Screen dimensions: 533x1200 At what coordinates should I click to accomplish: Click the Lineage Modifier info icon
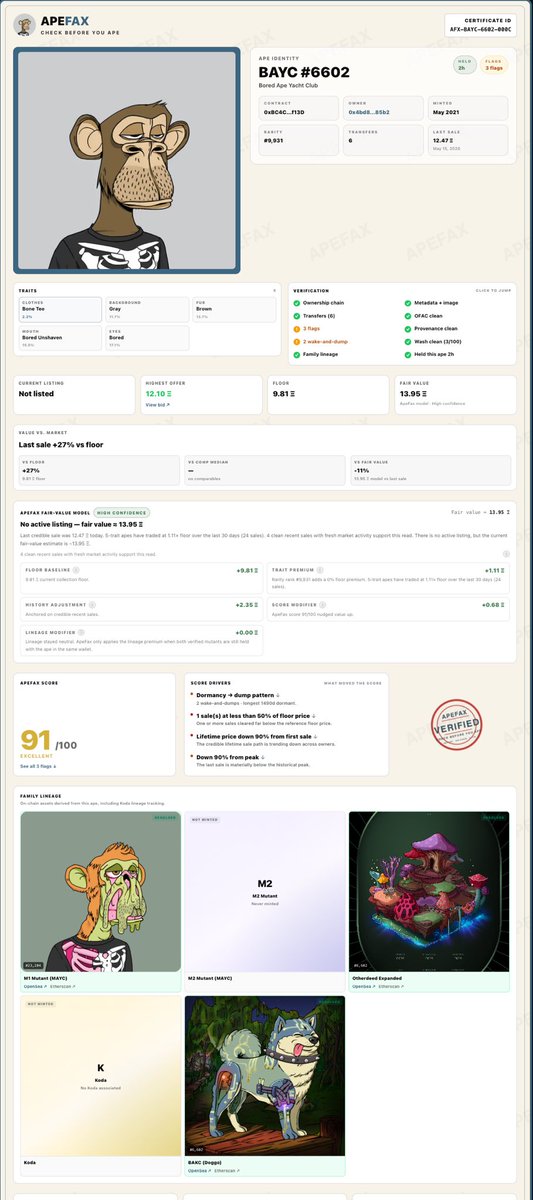pos(81,632)
